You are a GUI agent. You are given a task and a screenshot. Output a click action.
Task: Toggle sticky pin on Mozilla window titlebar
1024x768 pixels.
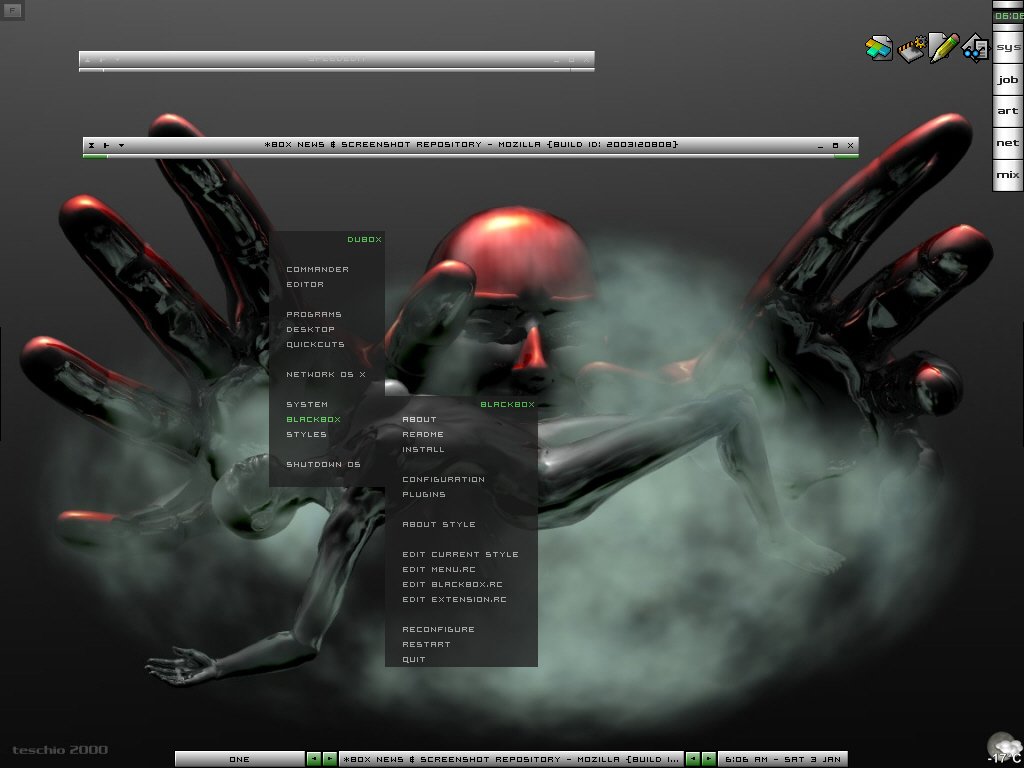pos(106,145)
